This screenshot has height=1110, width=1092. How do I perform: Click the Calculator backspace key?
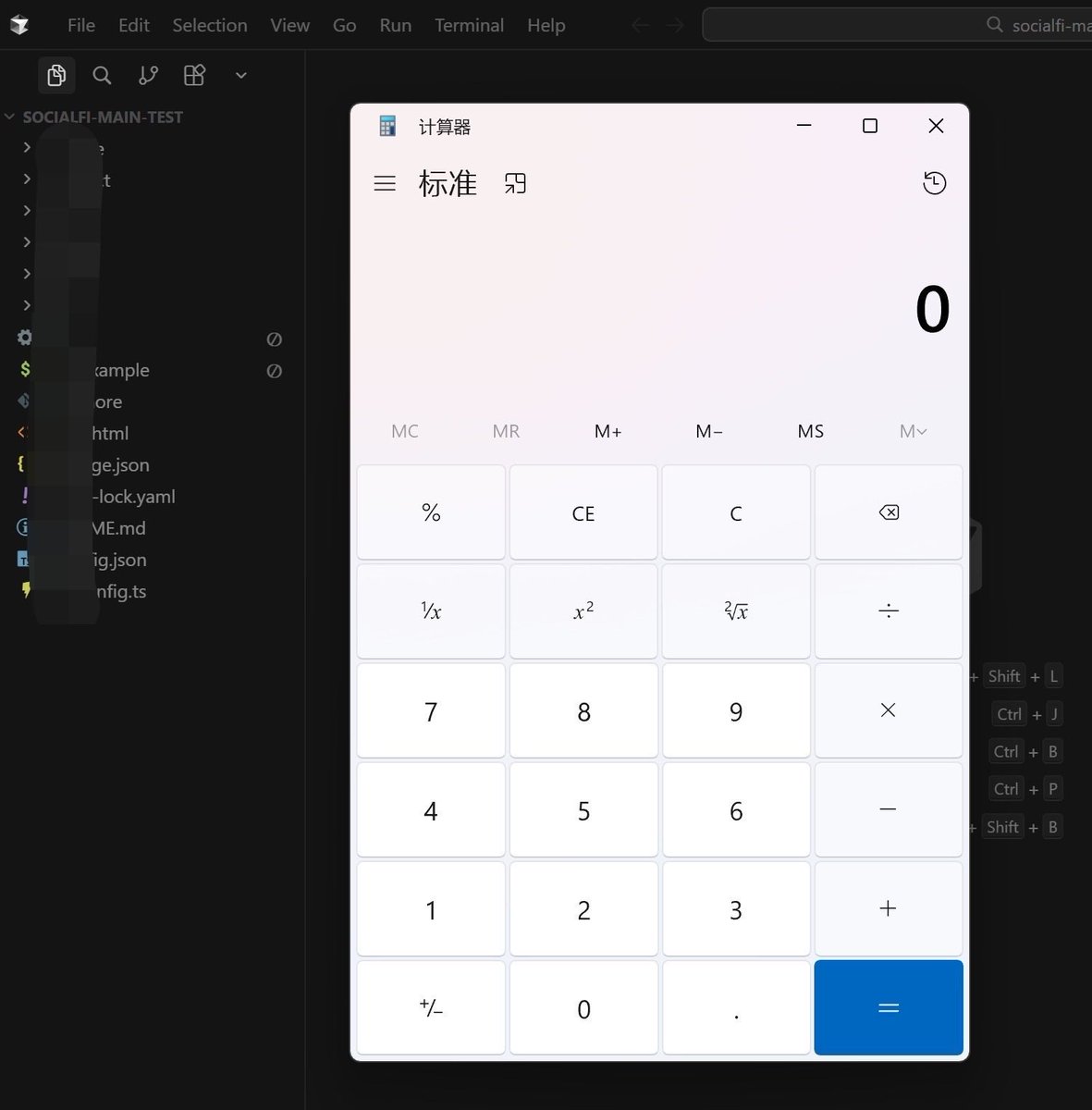(x=889, y=512)
